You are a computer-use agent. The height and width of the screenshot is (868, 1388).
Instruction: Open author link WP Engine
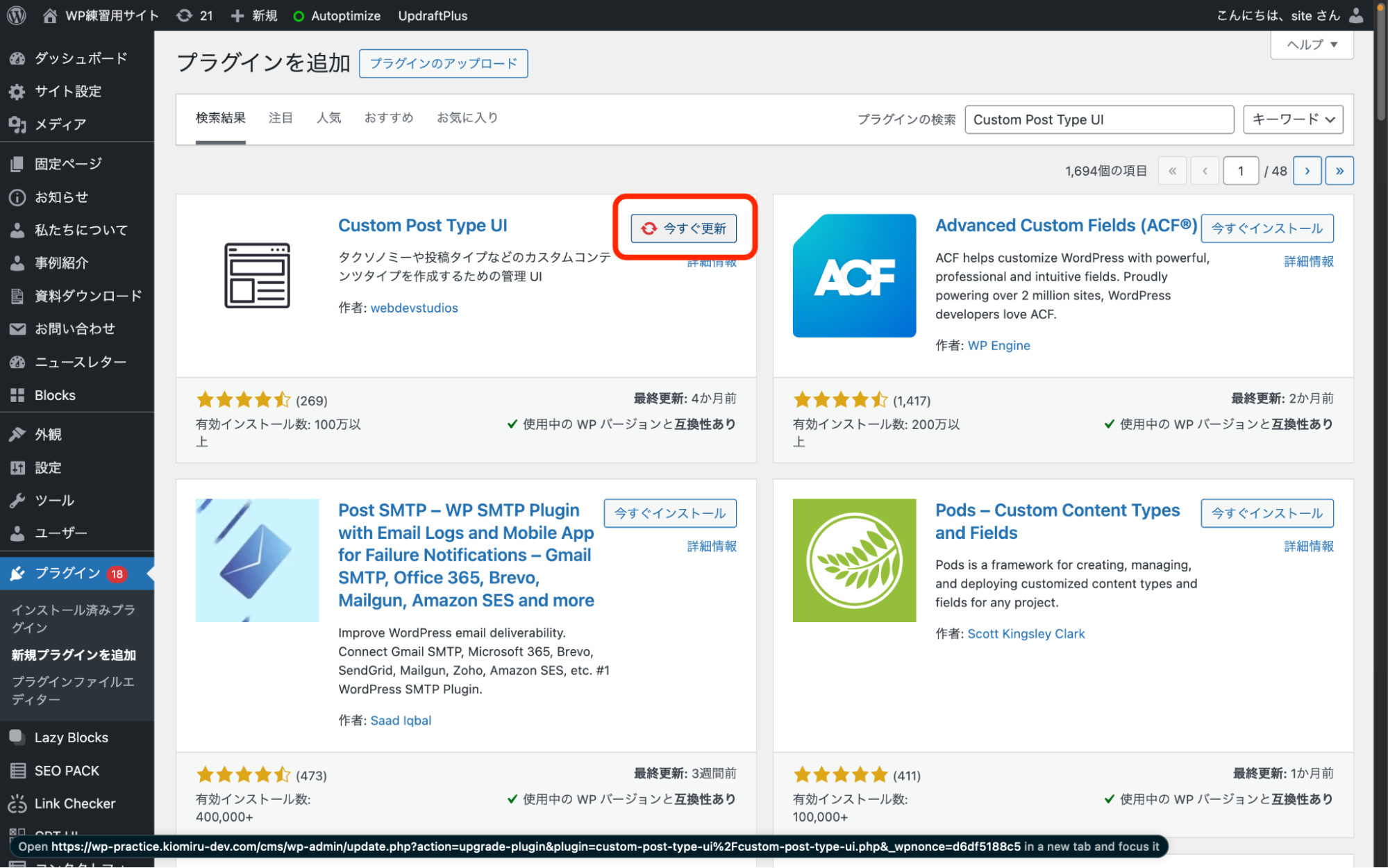click(998, 346)
